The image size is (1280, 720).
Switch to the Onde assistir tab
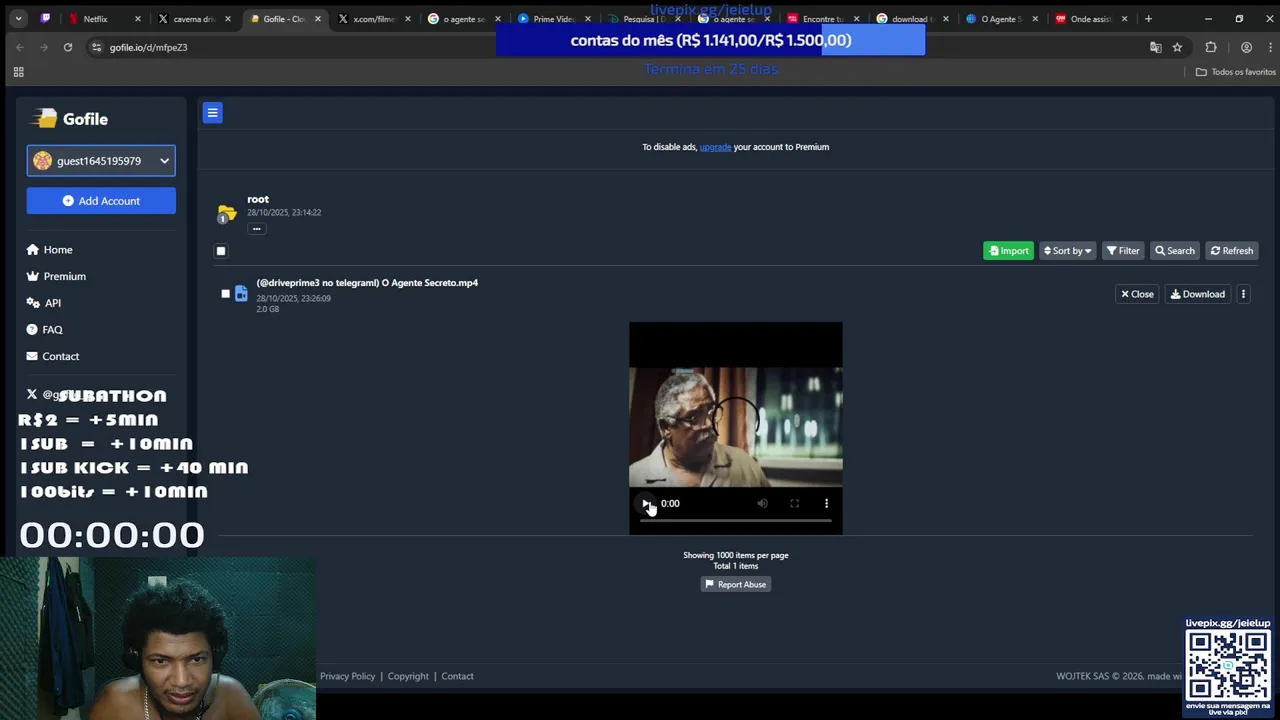pos(1090,19)
